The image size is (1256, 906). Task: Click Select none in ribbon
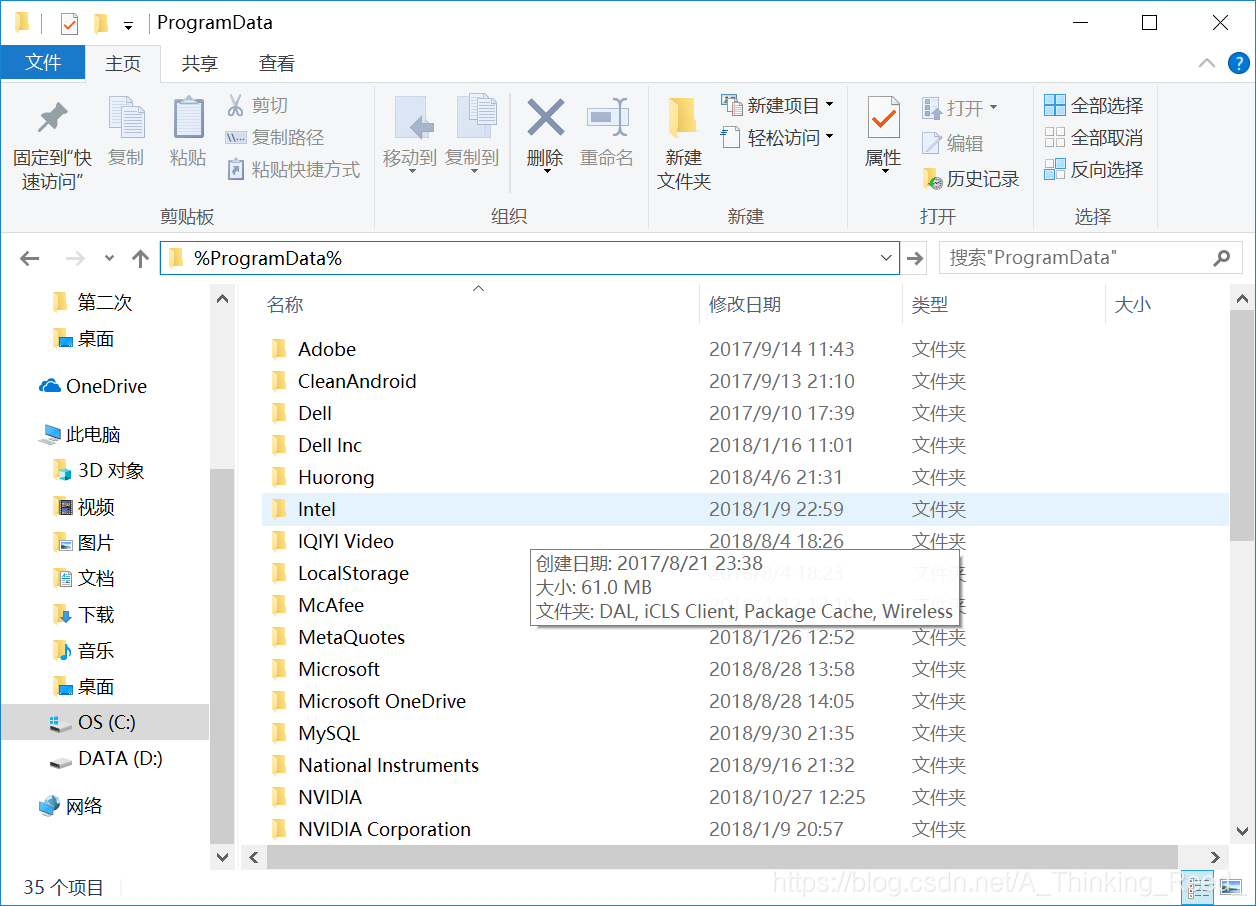click(1093, 137)
